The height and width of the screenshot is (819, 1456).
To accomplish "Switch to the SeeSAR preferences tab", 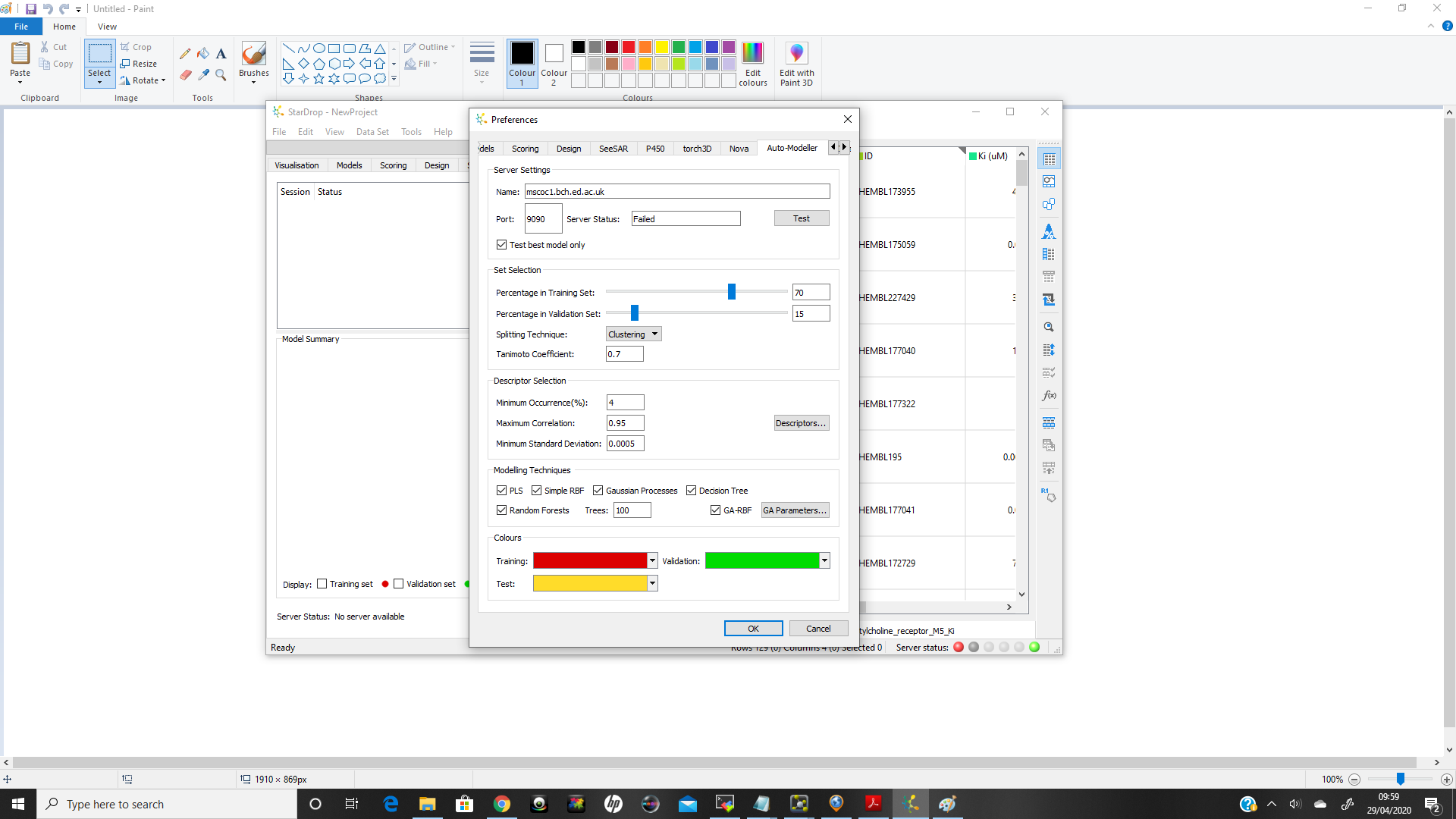I will point(613,149).
